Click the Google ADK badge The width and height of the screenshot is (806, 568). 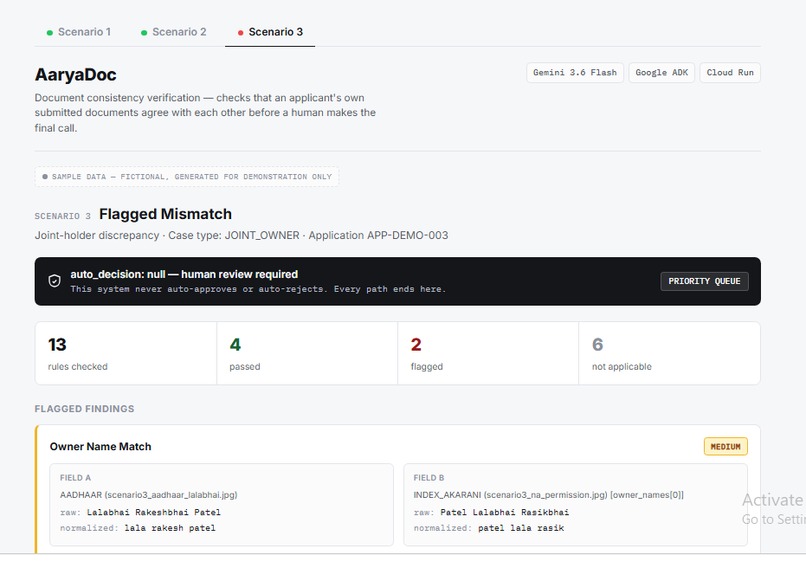662,72
